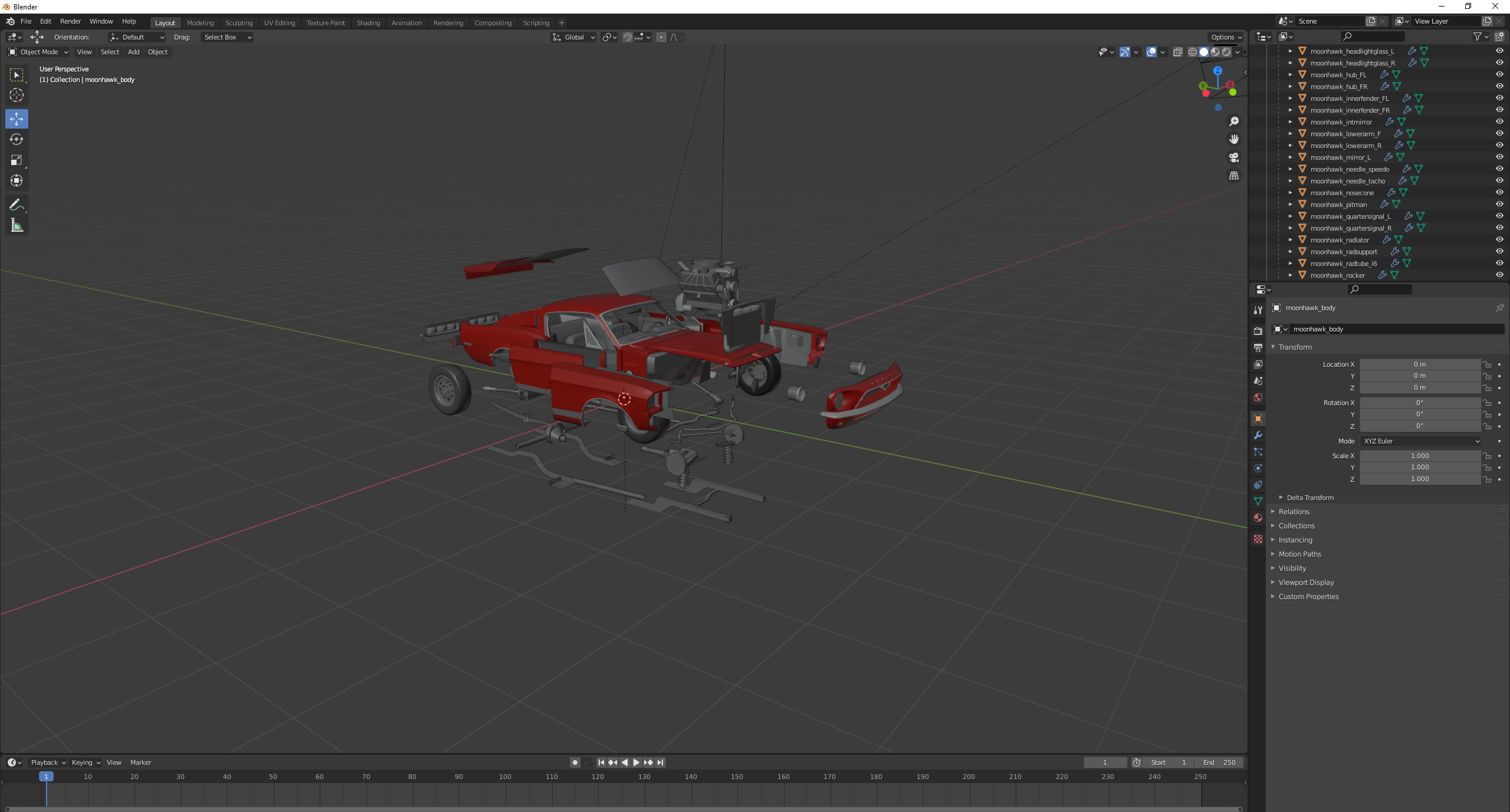Select the Annotate tool

pos(17,205)
